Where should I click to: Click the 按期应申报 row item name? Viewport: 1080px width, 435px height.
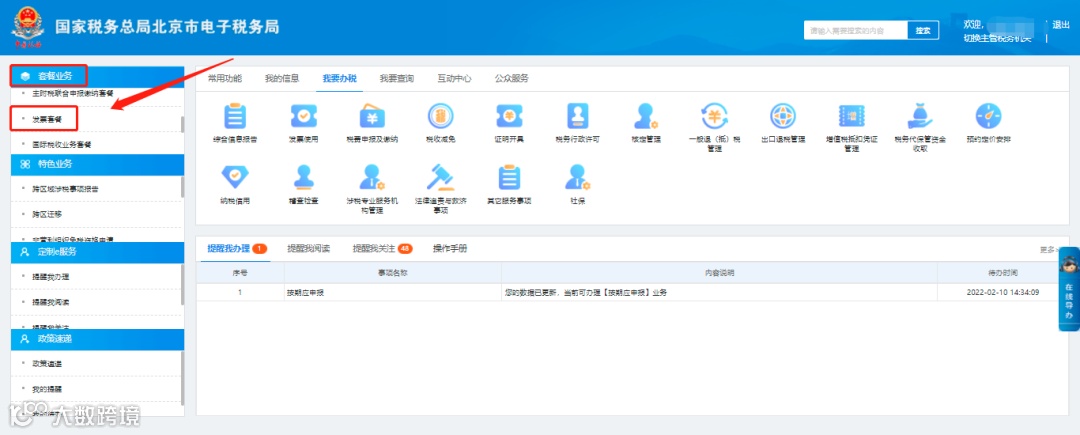[x=306, y=293]
